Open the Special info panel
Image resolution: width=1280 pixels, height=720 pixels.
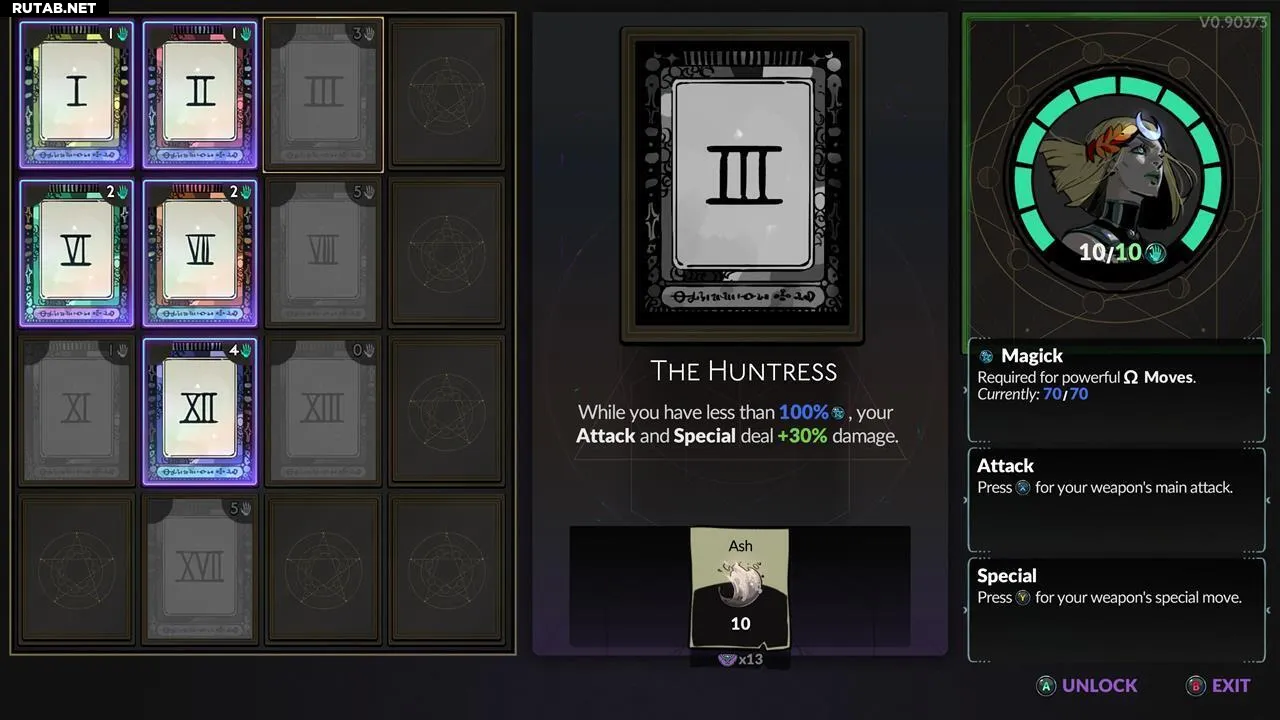pyautogui.click(x=1116, y=610)
